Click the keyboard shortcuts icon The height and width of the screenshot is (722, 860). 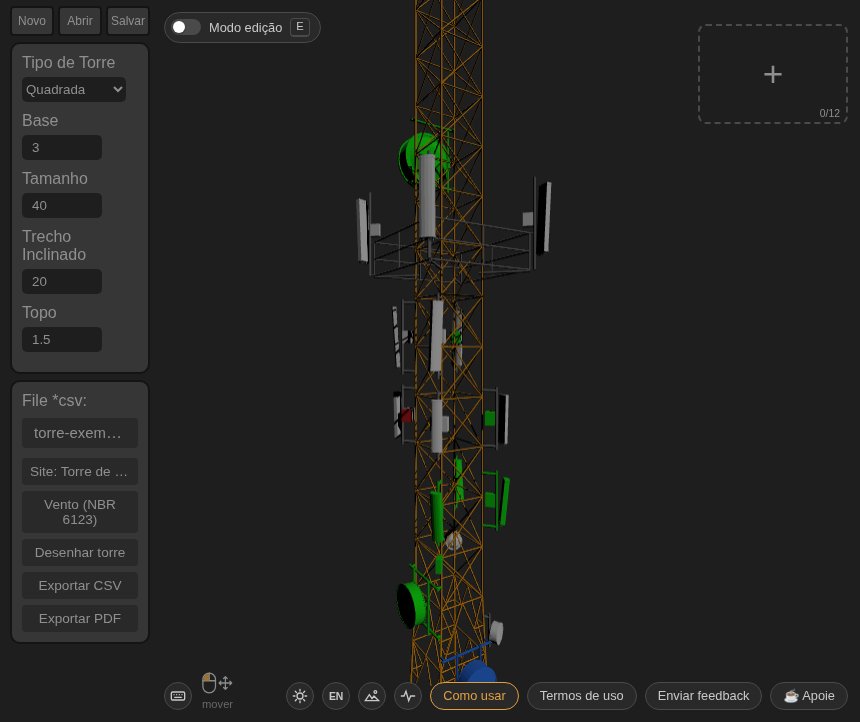point(178,696)
